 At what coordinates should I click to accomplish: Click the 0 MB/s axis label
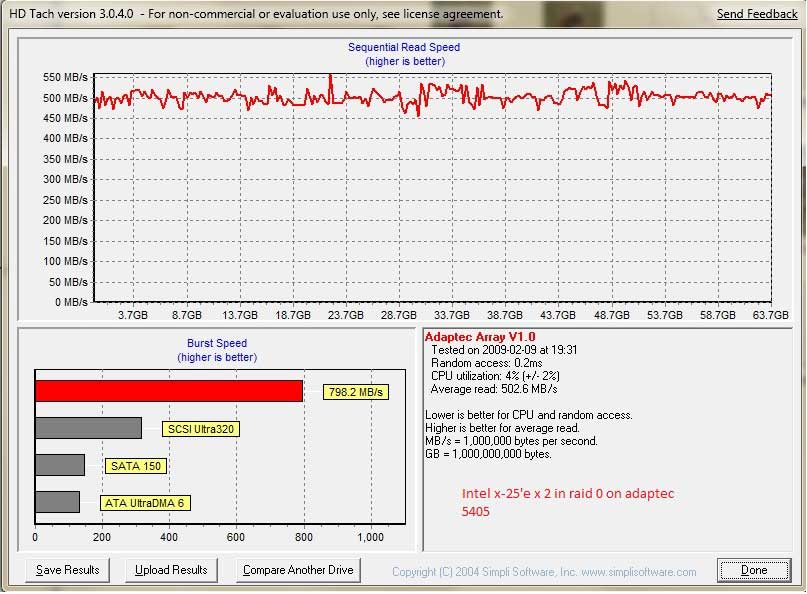[71, 302]
